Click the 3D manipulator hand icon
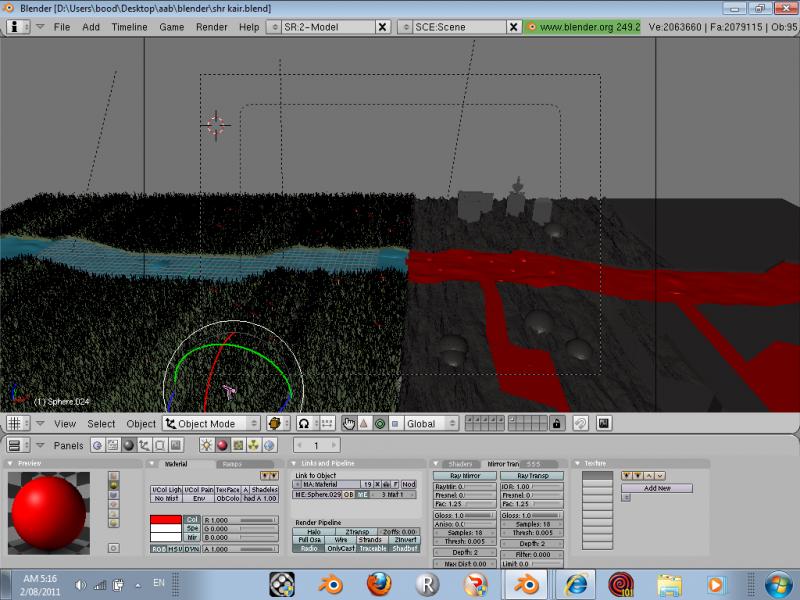800x600 pixels. click(x=349, y=424)
